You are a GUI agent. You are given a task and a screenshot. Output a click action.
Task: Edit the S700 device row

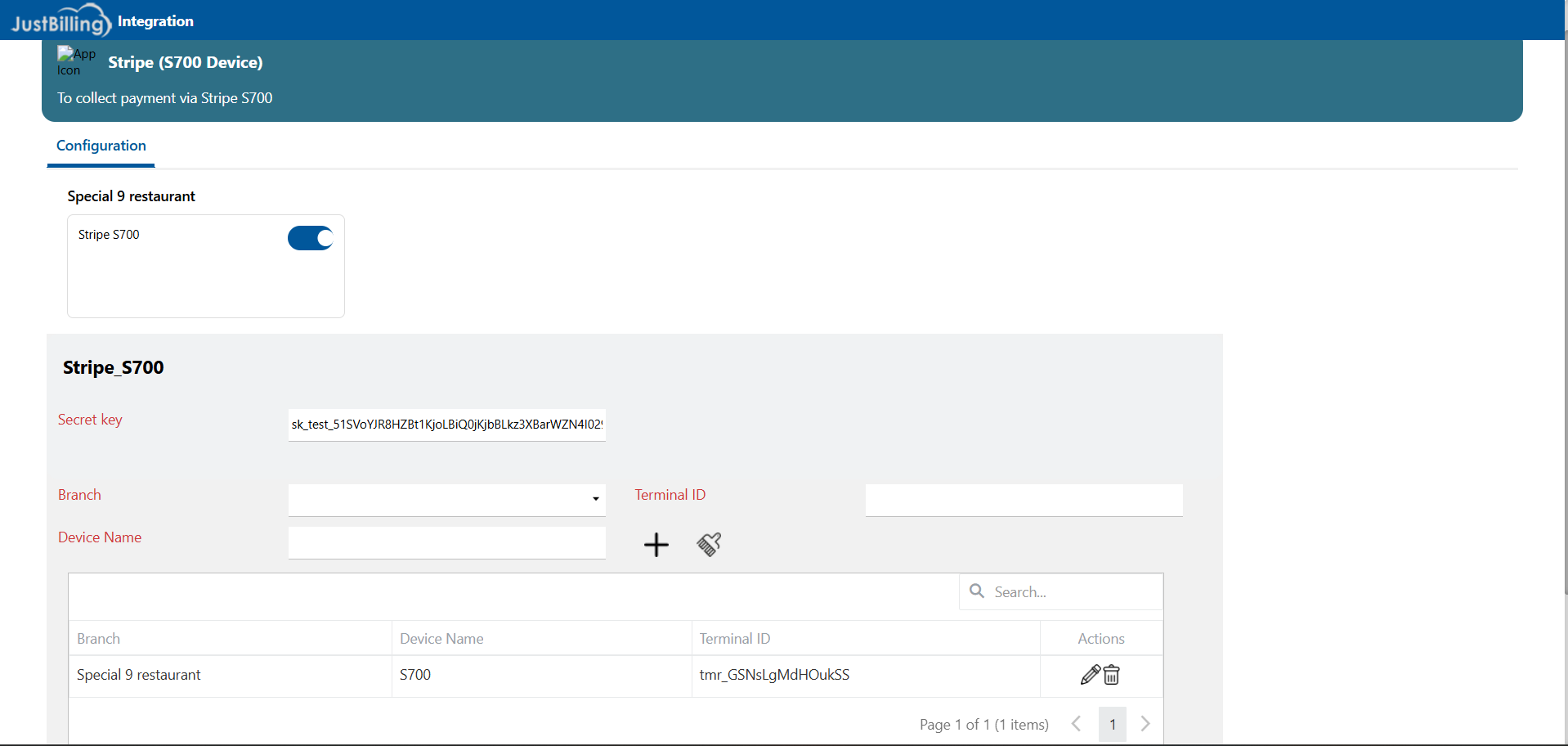tap(1090, 675)
